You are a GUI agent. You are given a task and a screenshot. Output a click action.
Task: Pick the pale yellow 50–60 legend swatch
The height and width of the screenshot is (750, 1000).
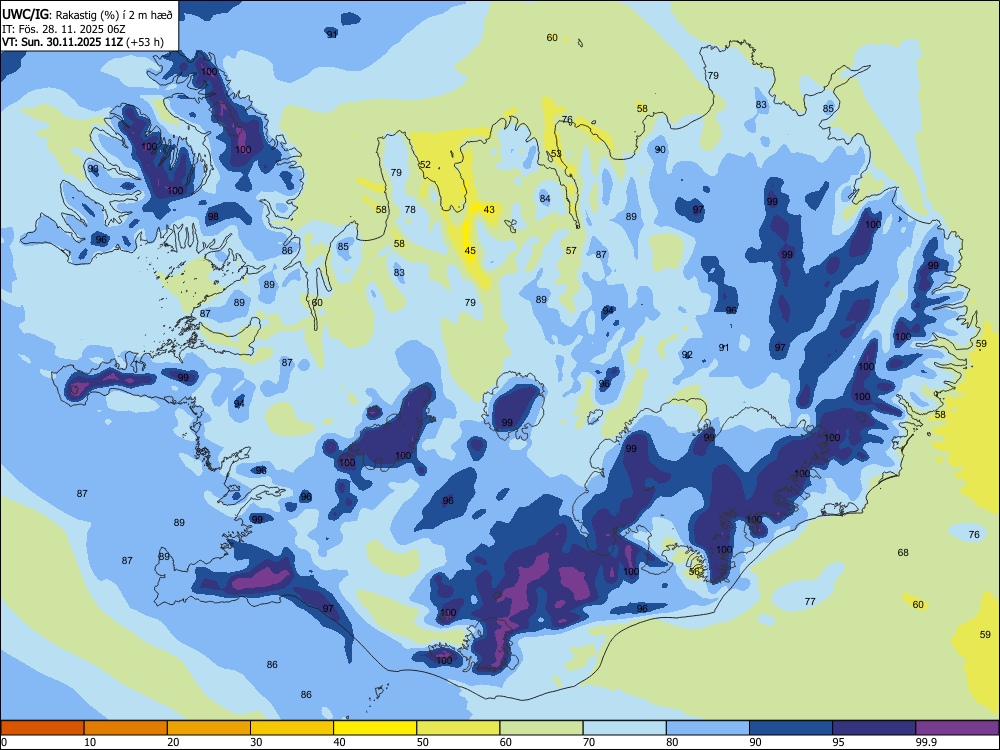point(458,728)
